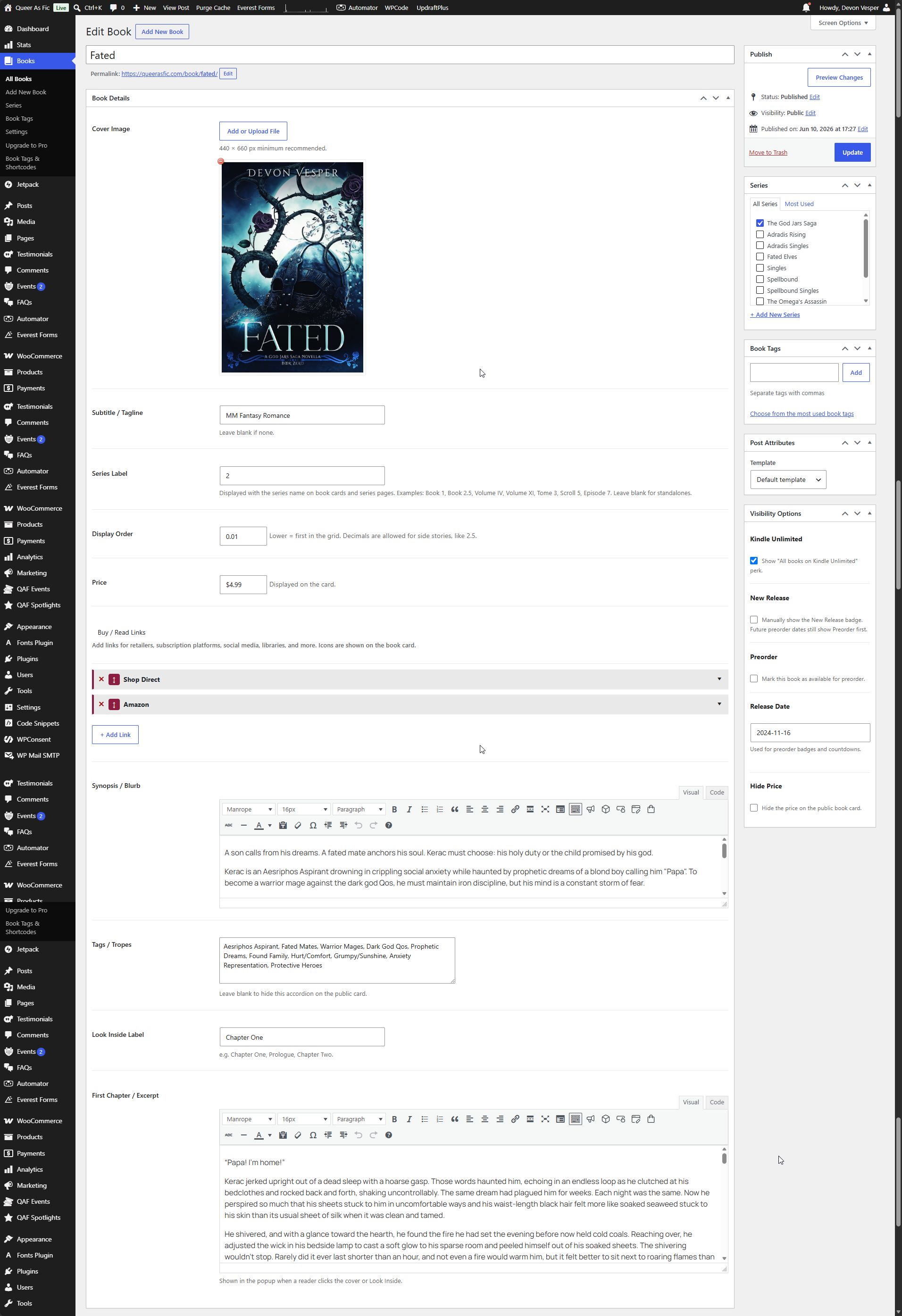Click Preview Changes button
902x1316 pixels.
838,78
